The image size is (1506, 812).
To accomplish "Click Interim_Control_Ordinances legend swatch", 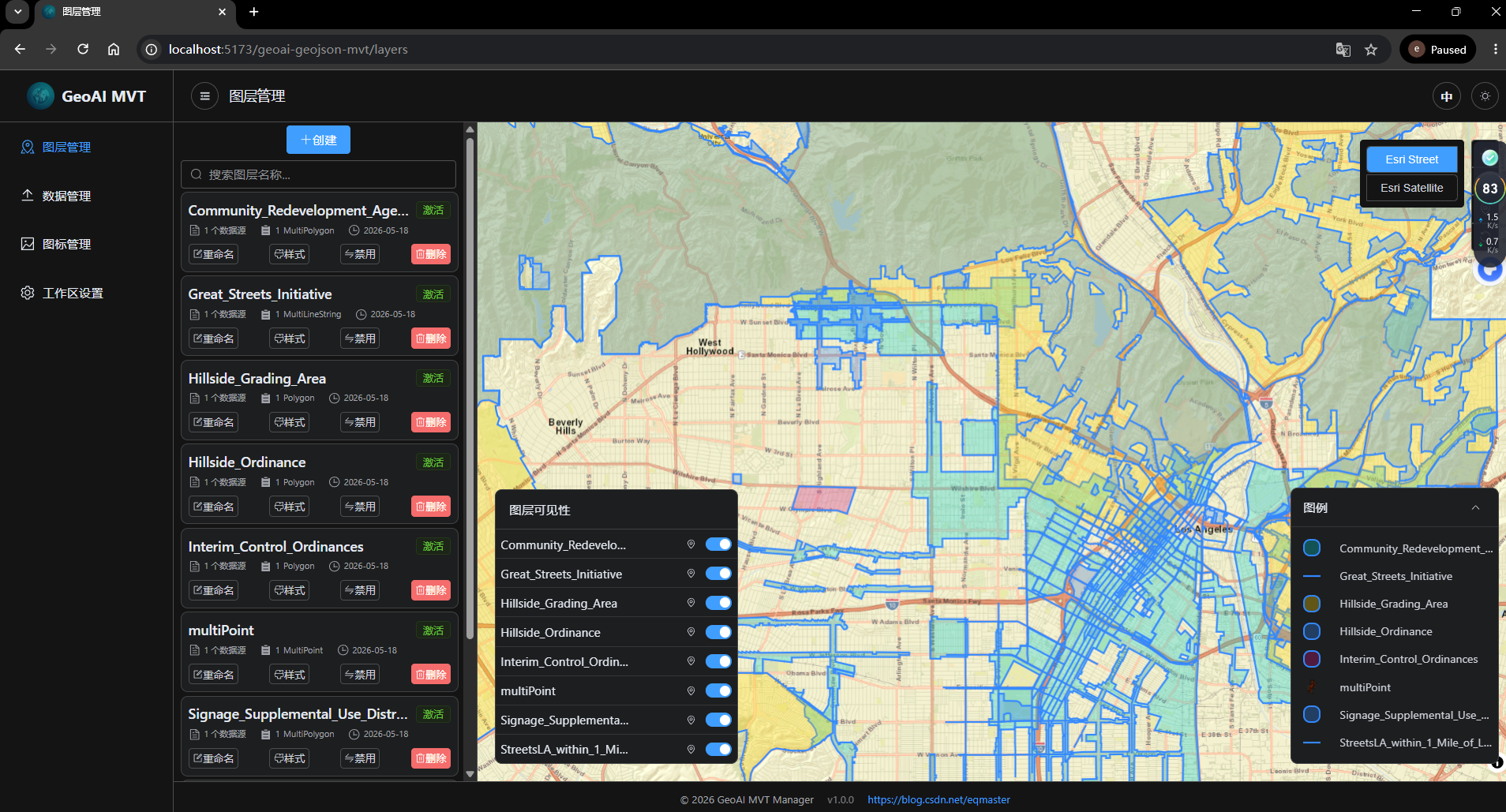I will tap(1312, 659).
